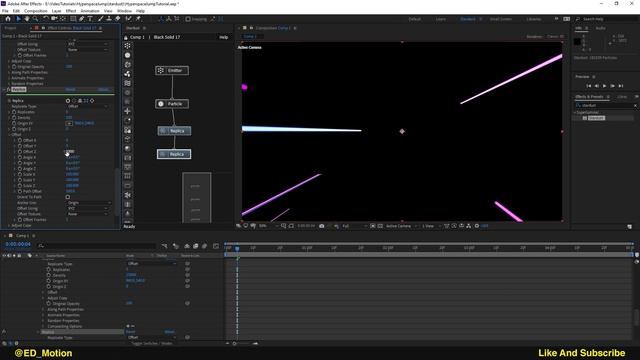Select the Pen tool
Screen dimensions: 640x360
point(82,19)
